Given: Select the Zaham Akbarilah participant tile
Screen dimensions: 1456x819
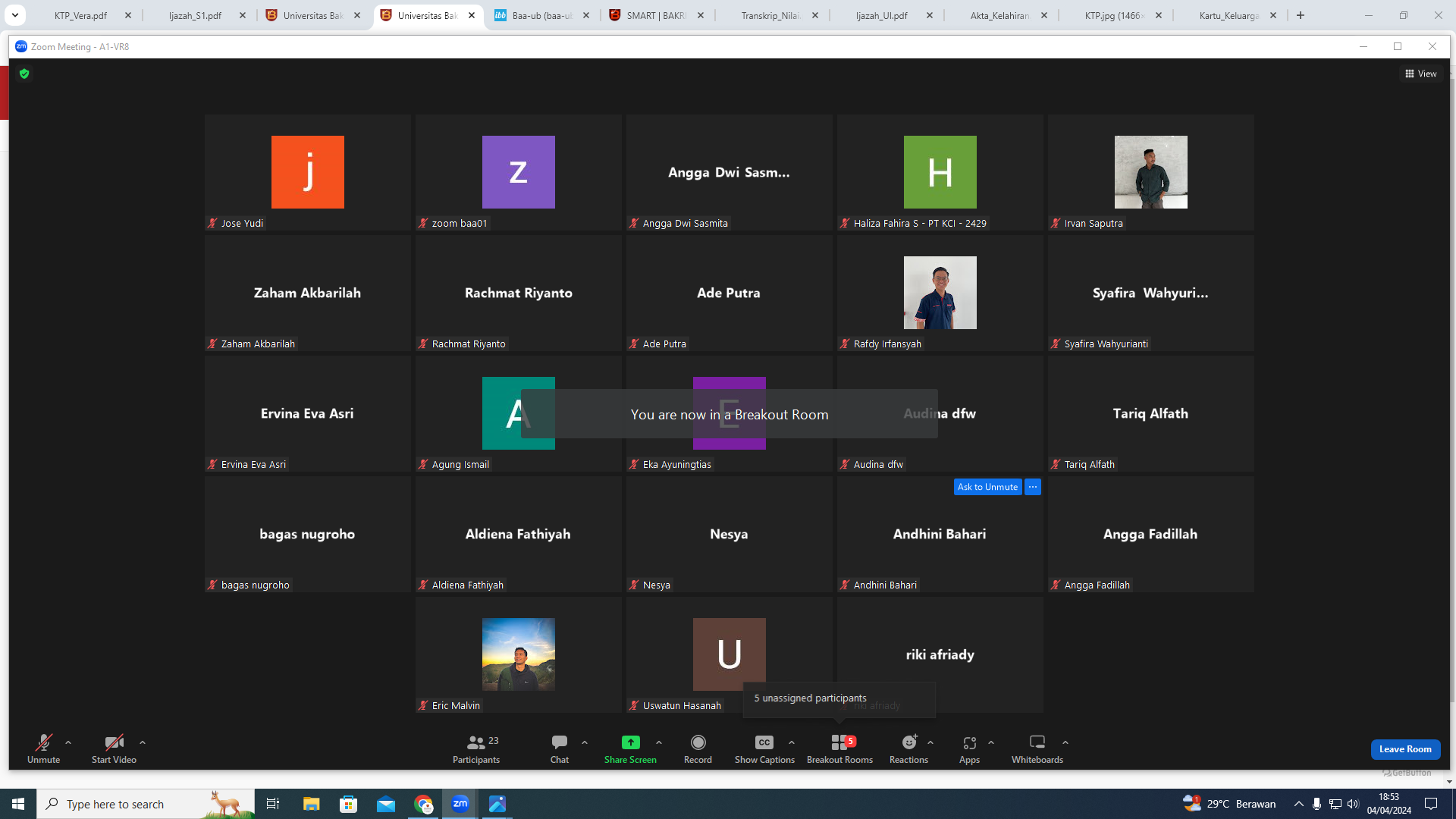Looking at the screenshot, I should click(307, 293).
